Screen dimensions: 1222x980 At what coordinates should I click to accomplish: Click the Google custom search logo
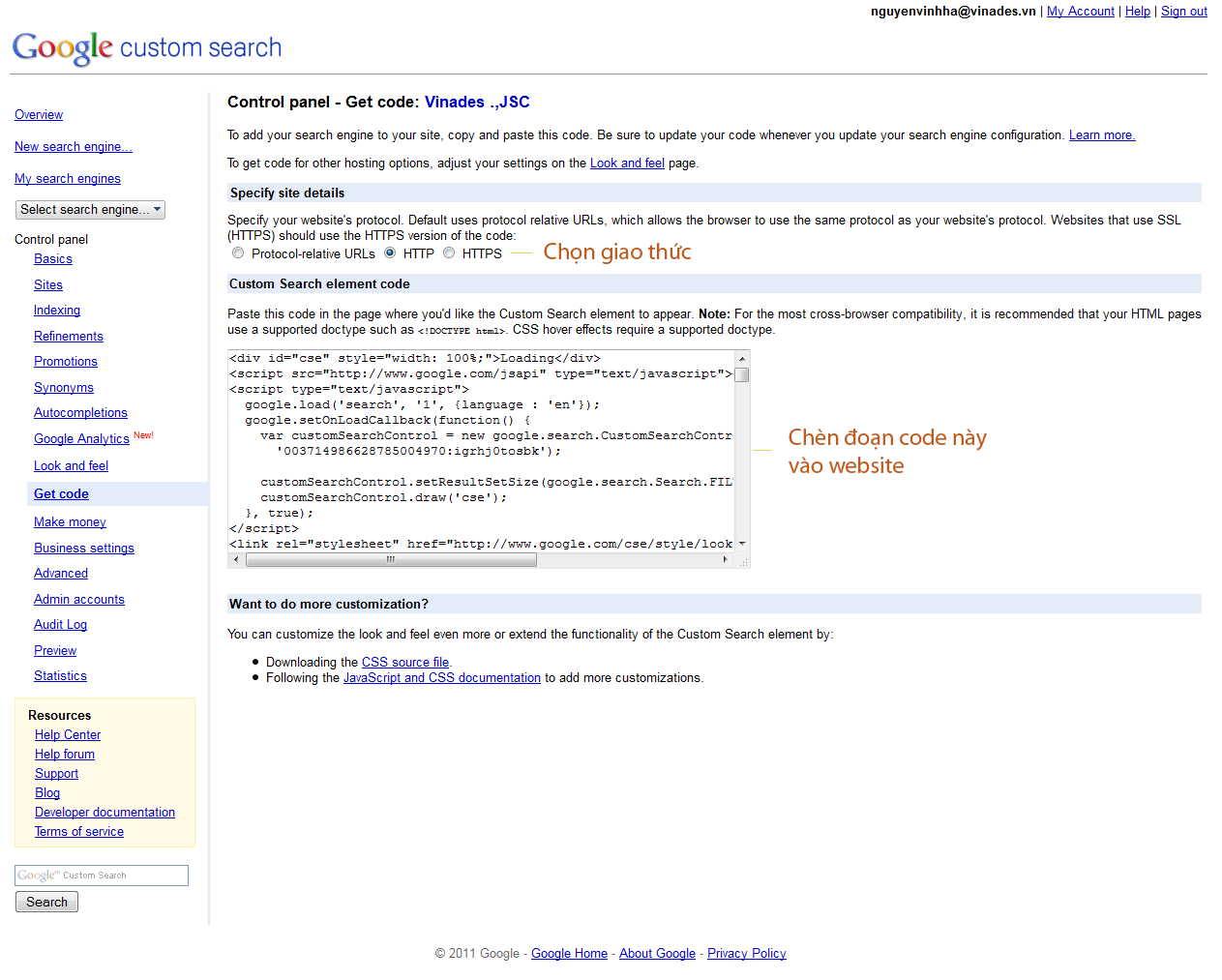pyautogui.click(x=147, y=47)
